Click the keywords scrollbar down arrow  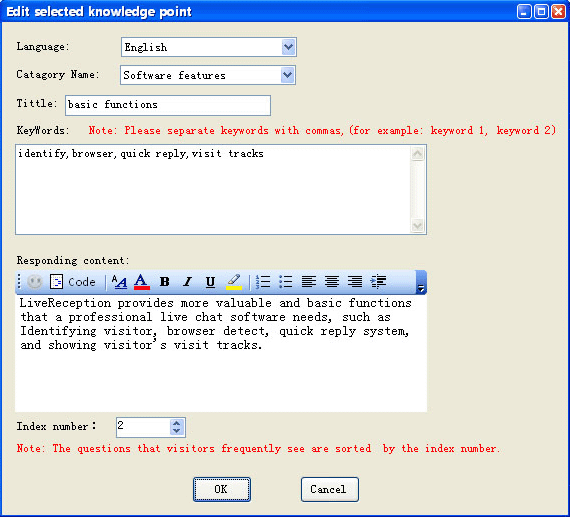(418, 226)
